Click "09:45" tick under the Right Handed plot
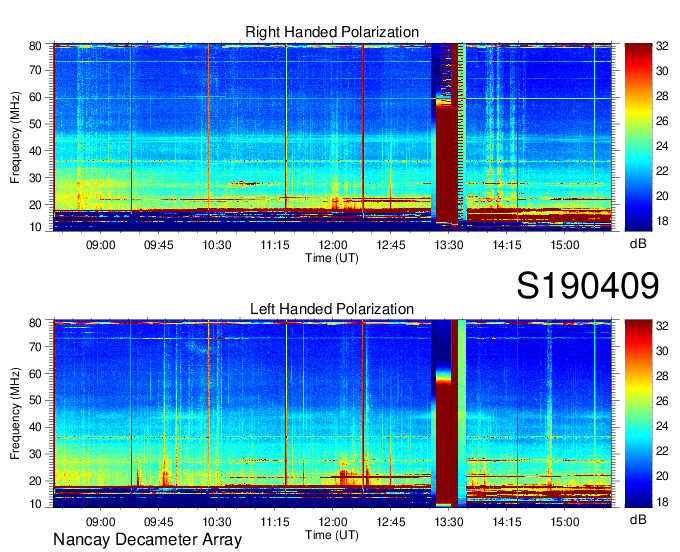 [159, 245]
